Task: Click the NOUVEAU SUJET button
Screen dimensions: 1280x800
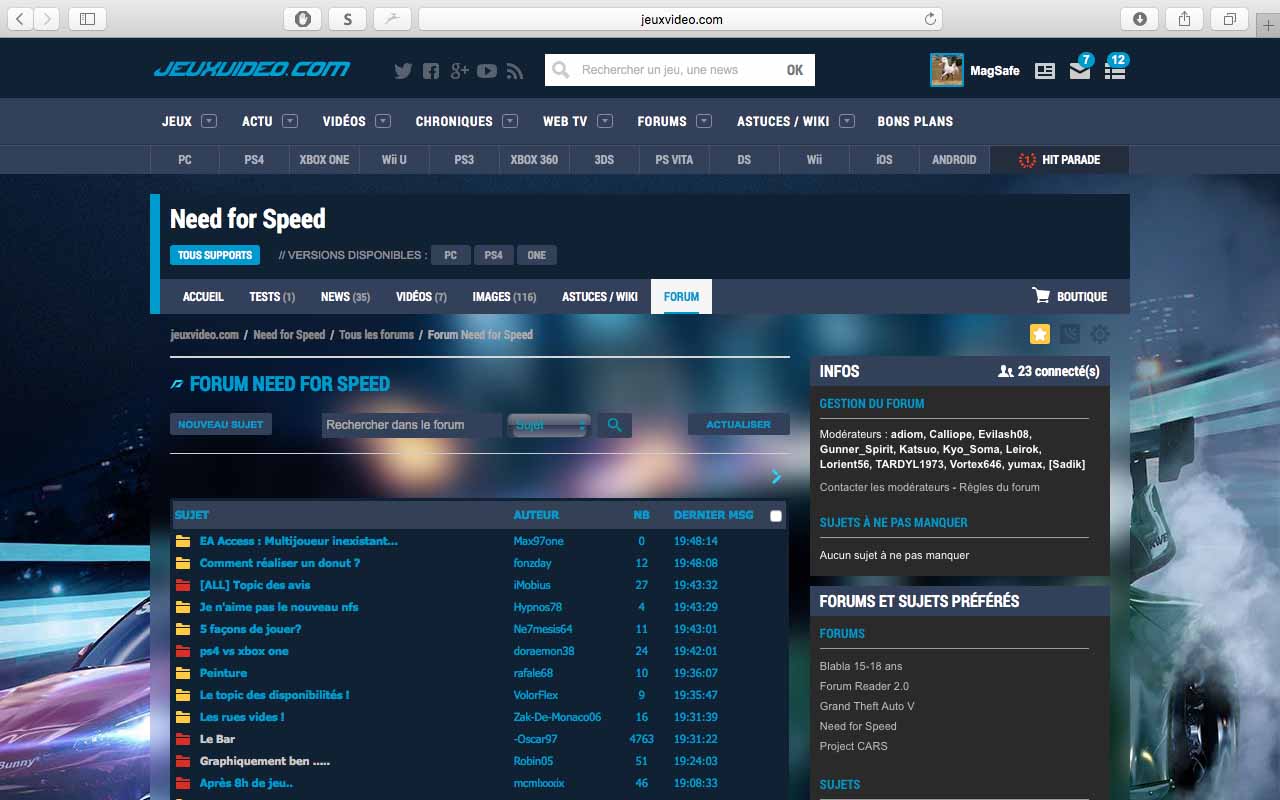Action: coord(221,425)
